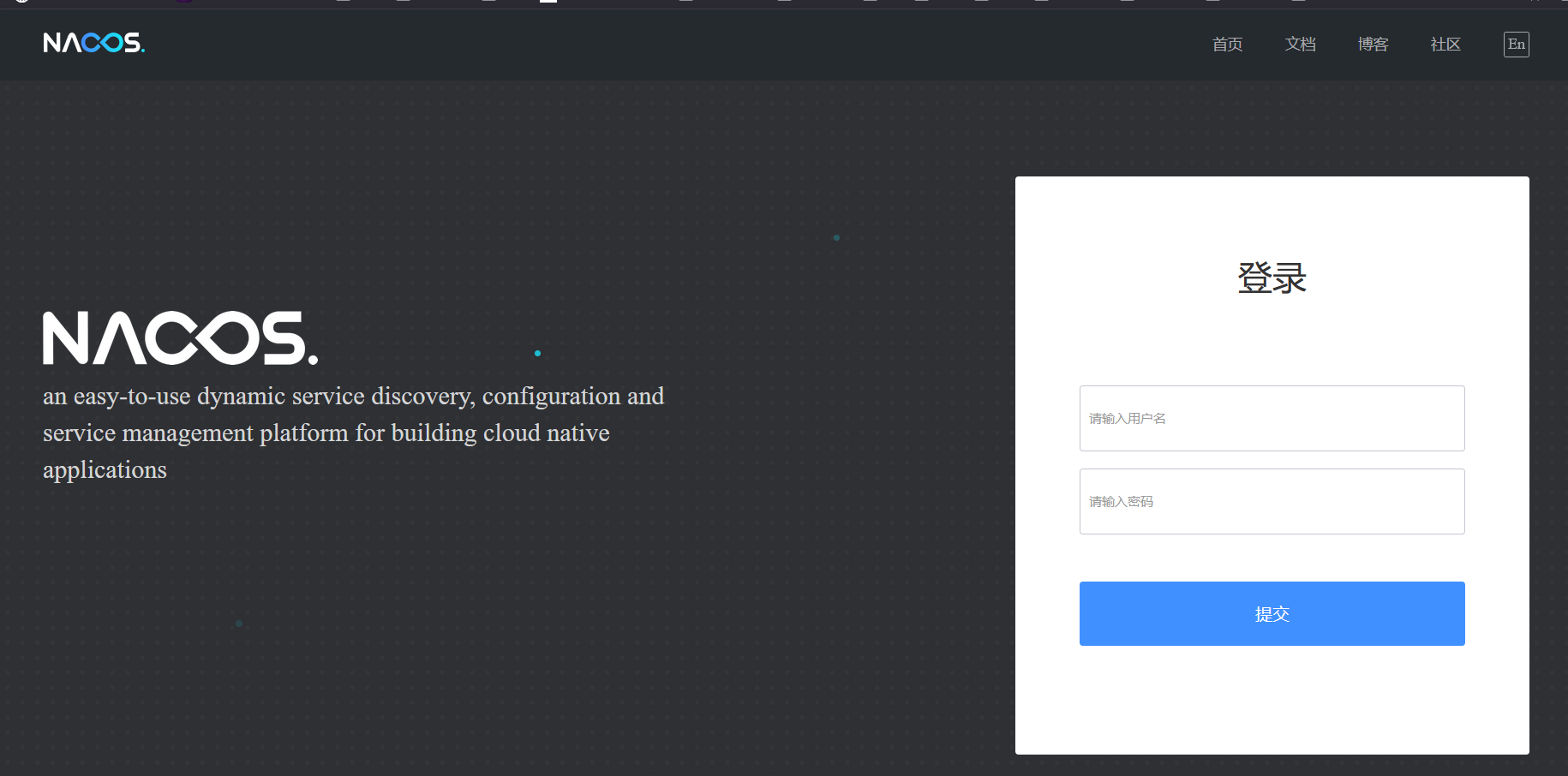Open the 文档 docs menu item
The height and width of the screenshot is (776, 1568).
click(x=1300, y=45)
